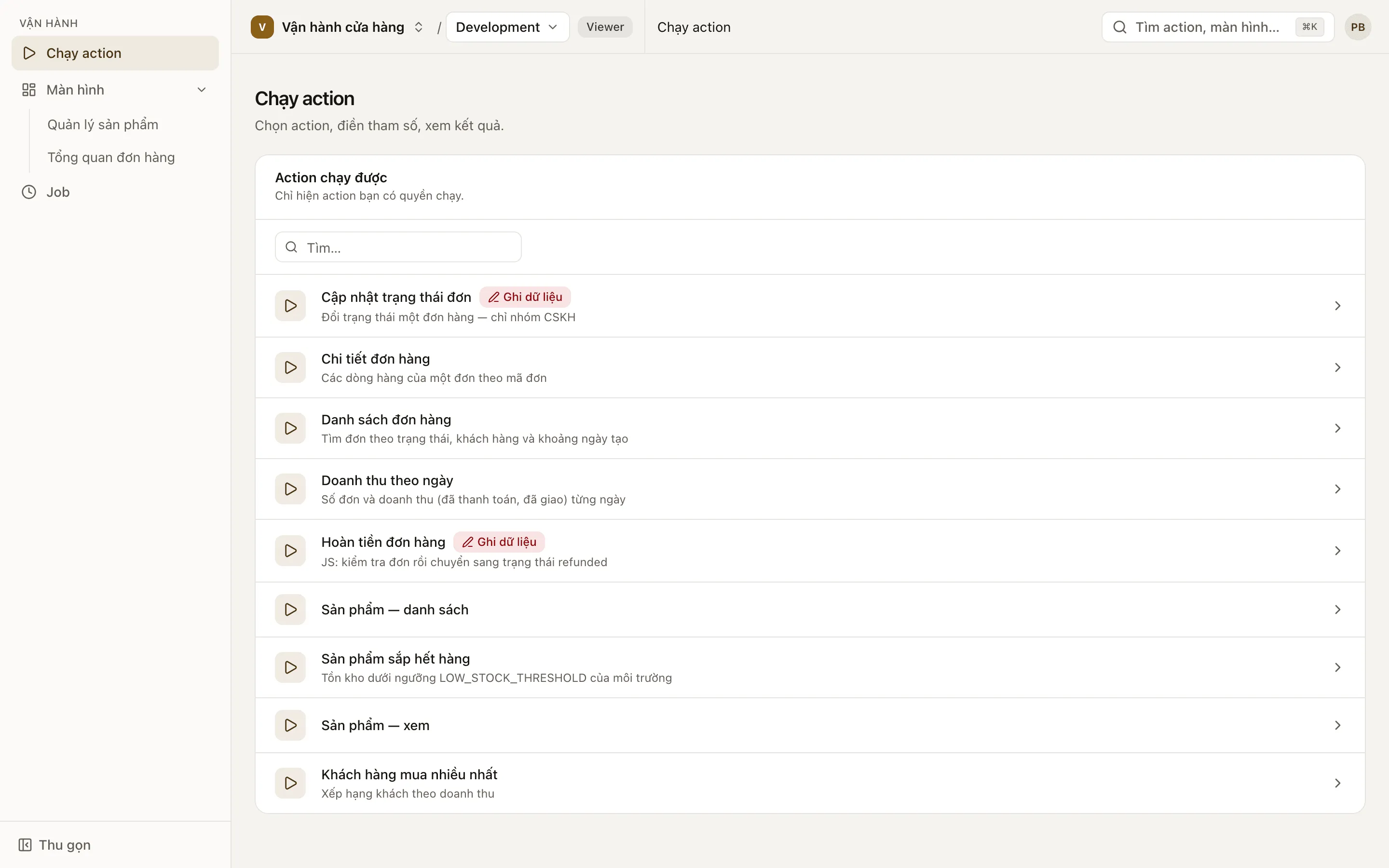Click the Màn hình grid icon
This screenshot has height=868, width=1389.
click(x=29, y=90)
